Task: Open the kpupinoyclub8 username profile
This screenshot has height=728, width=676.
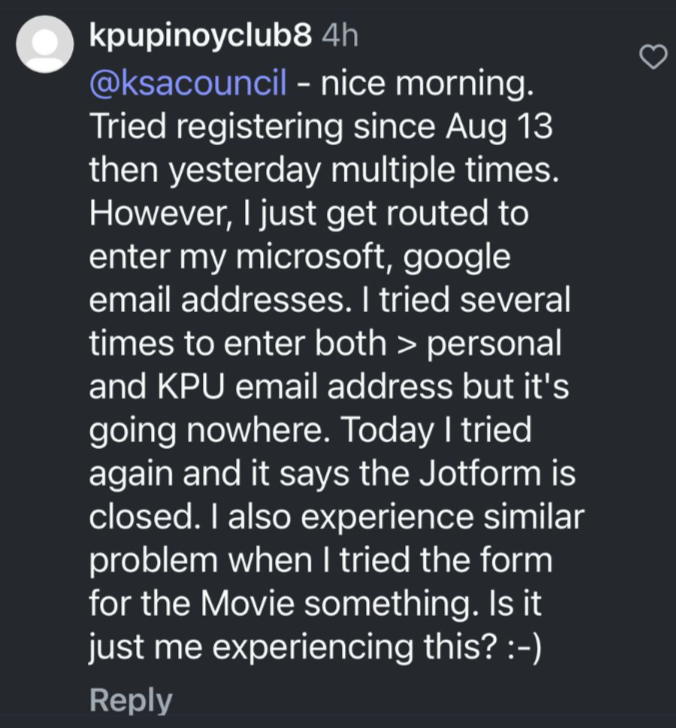Action: tap(200, 36)
